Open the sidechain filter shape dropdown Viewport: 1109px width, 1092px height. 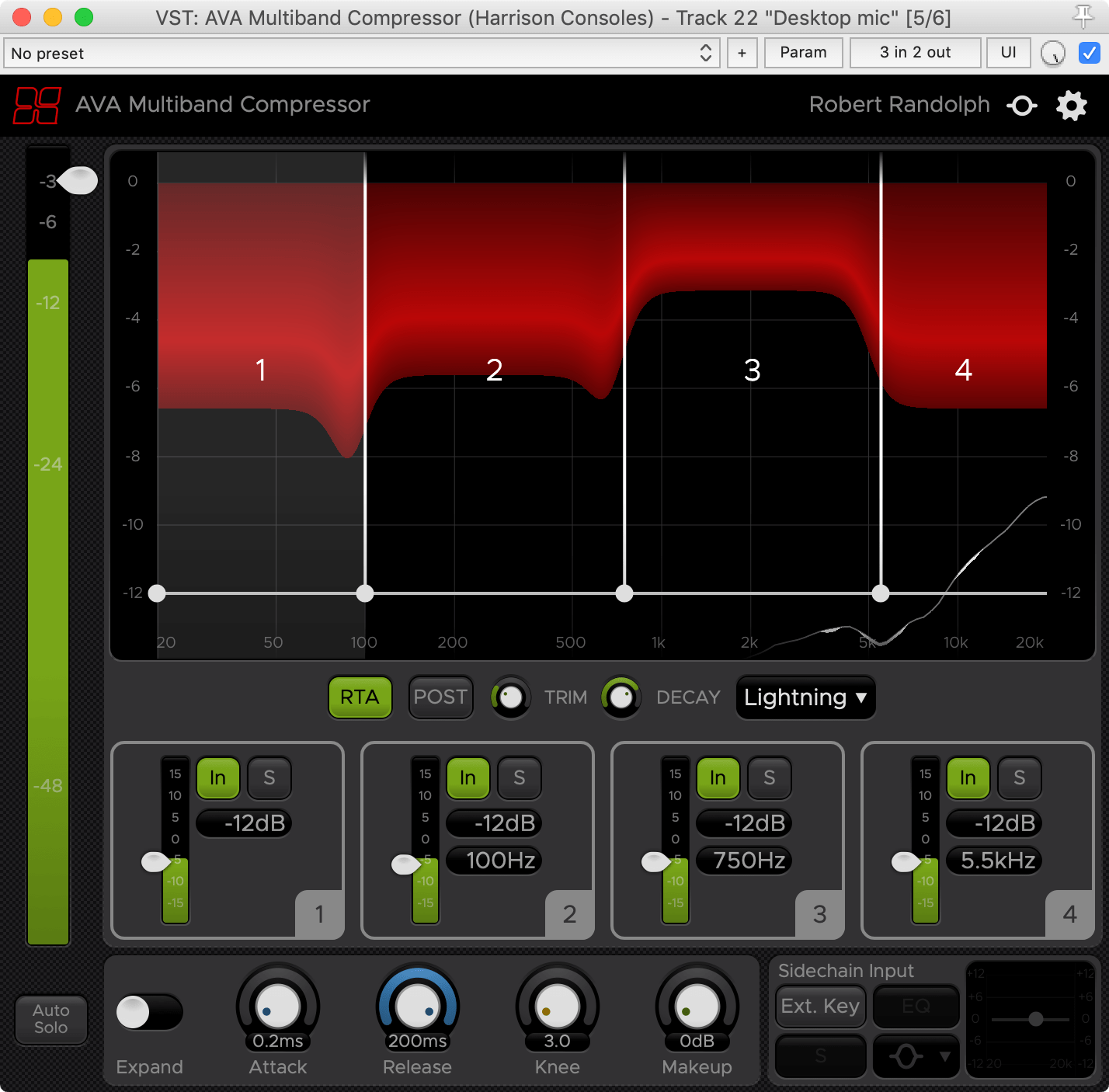click(916, 1056)
